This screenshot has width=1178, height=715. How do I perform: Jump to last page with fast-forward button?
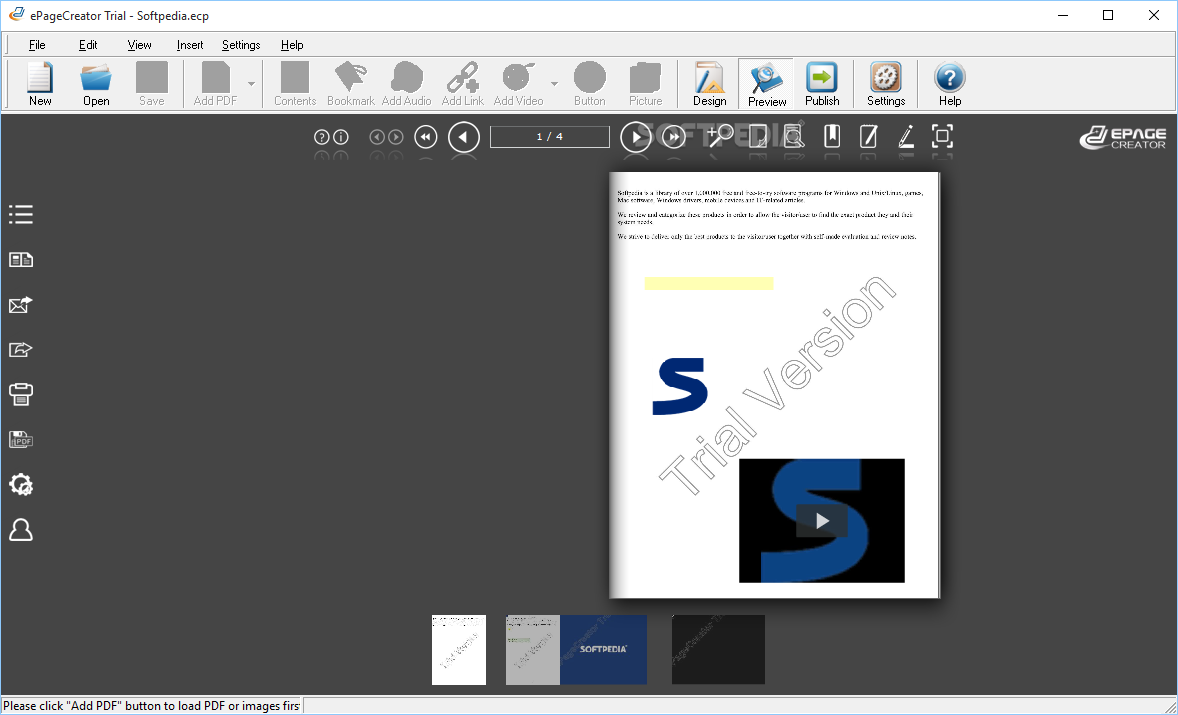tap(674, 137)
